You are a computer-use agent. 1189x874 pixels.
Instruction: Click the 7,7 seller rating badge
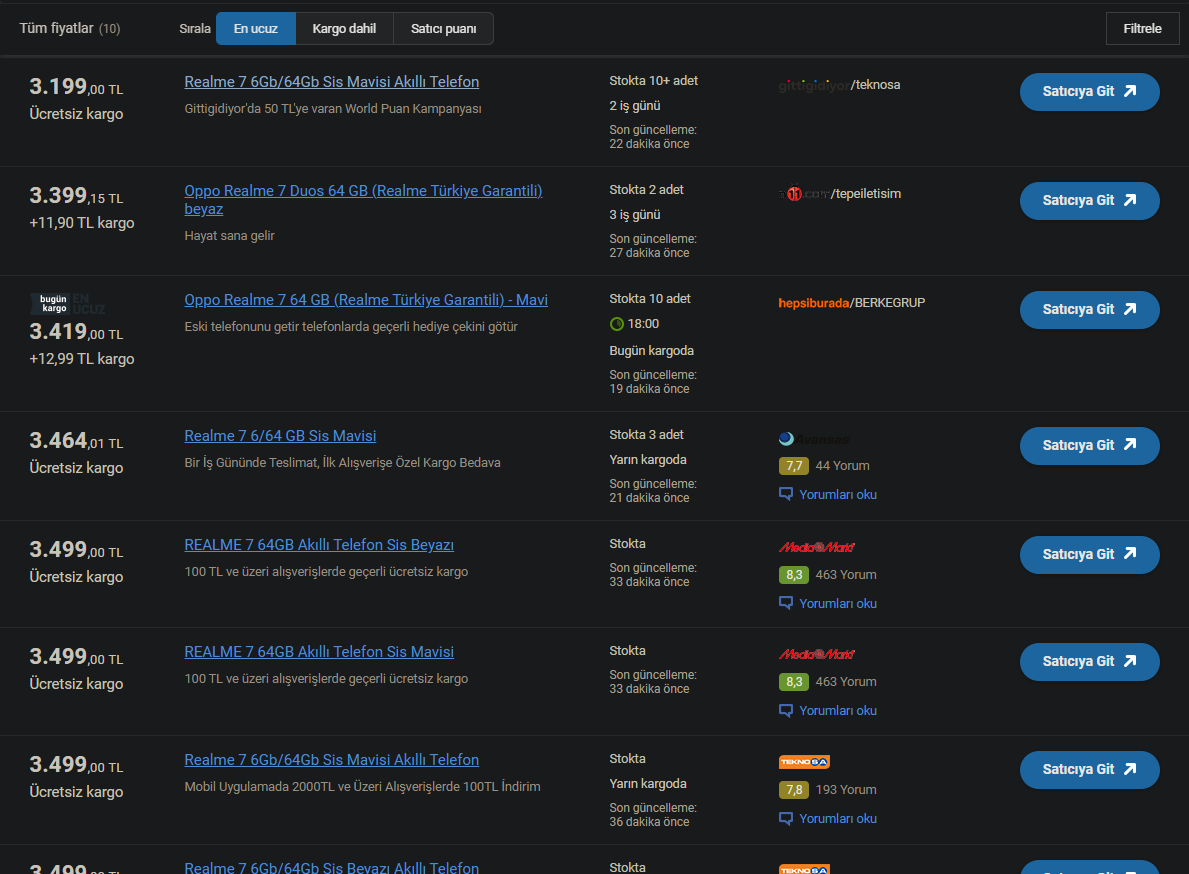click(x=794, y=466)
